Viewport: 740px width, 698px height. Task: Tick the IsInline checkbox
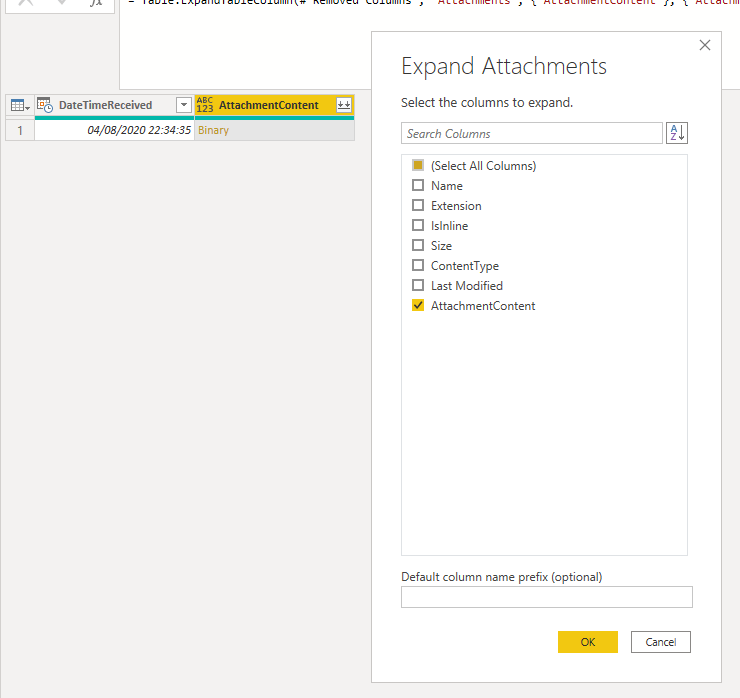click(x=418, y=225)
